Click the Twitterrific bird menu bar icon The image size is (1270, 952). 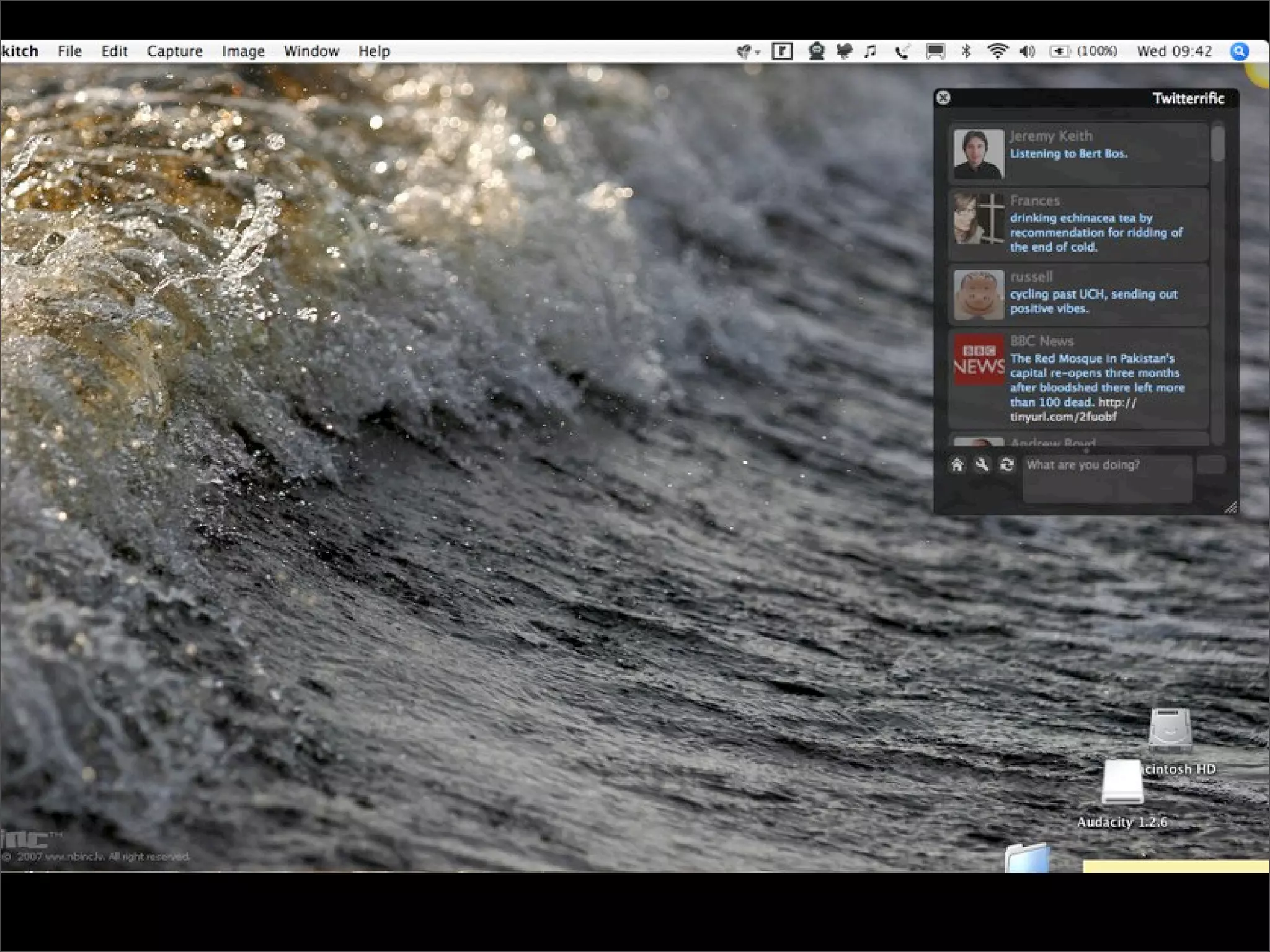[844, 51]
